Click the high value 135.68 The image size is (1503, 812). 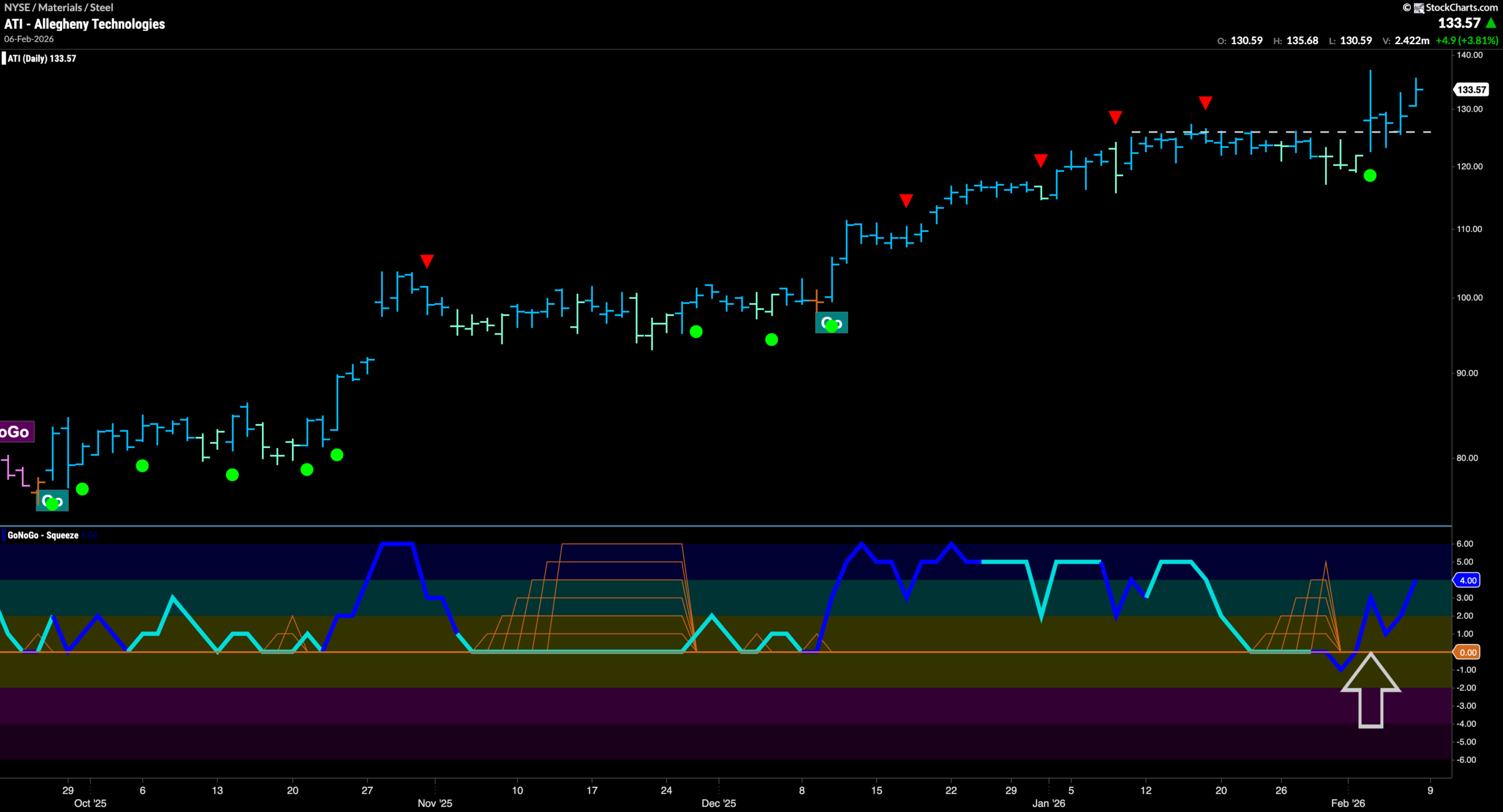tap(1302, 41)
